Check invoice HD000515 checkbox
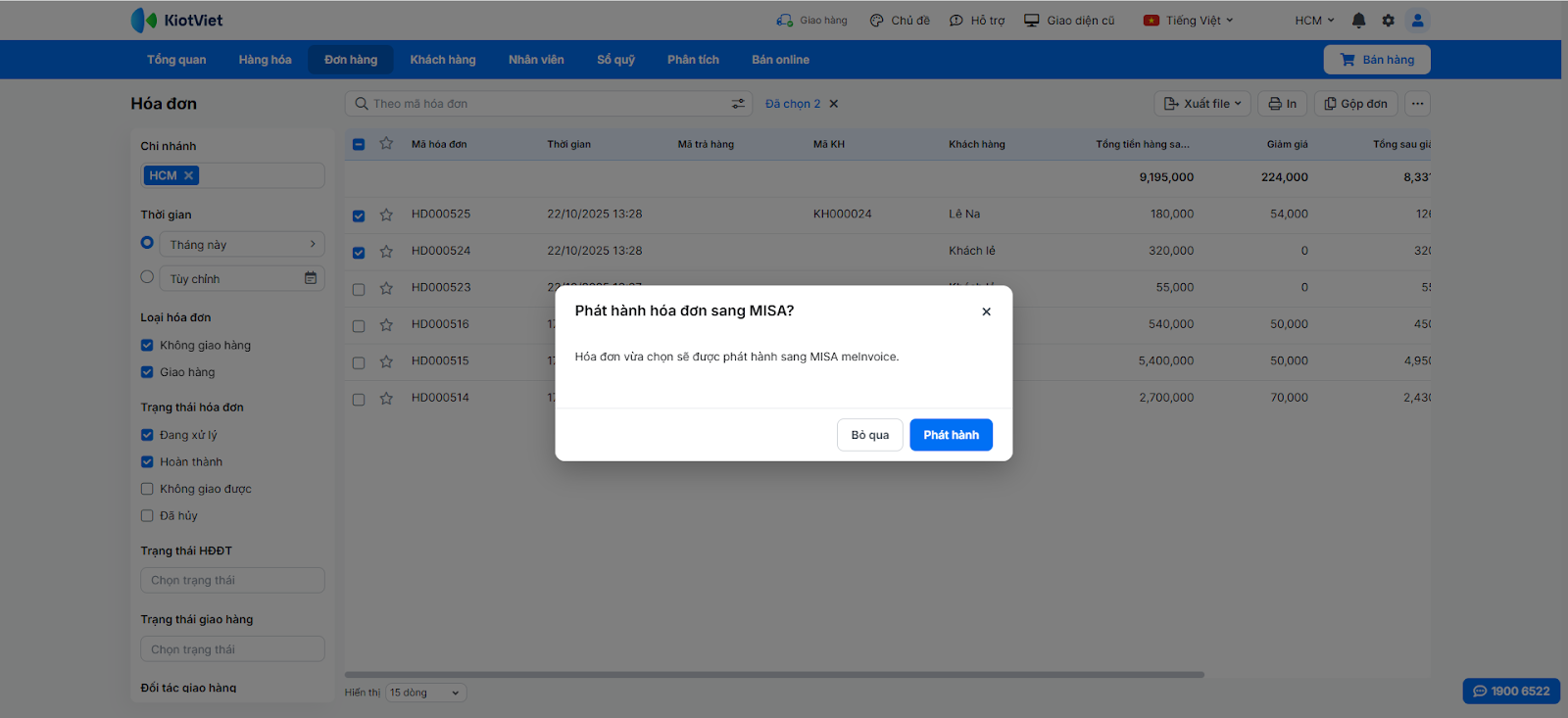1568x718 pixels. click(359, 362)
